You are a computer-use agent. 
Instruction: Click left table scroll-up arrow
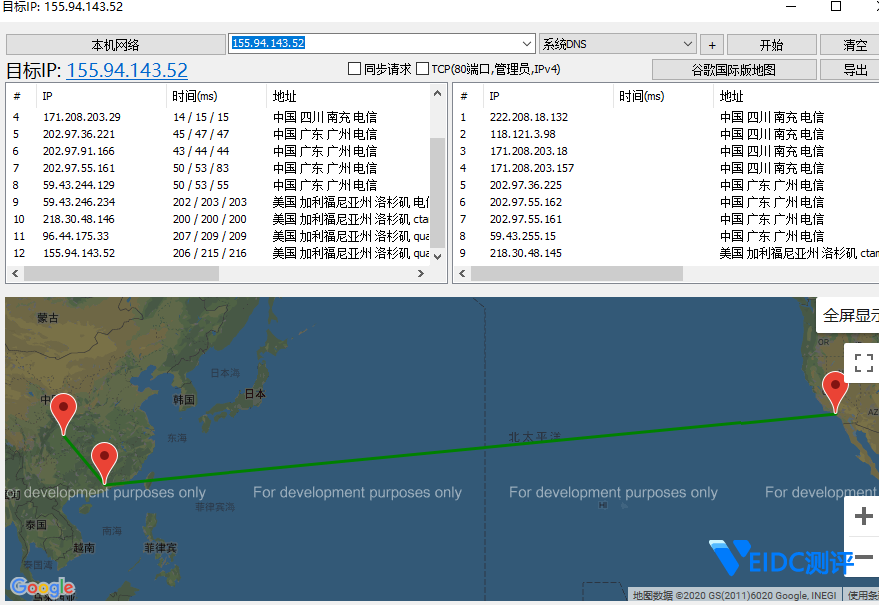(x=438, y=92)
